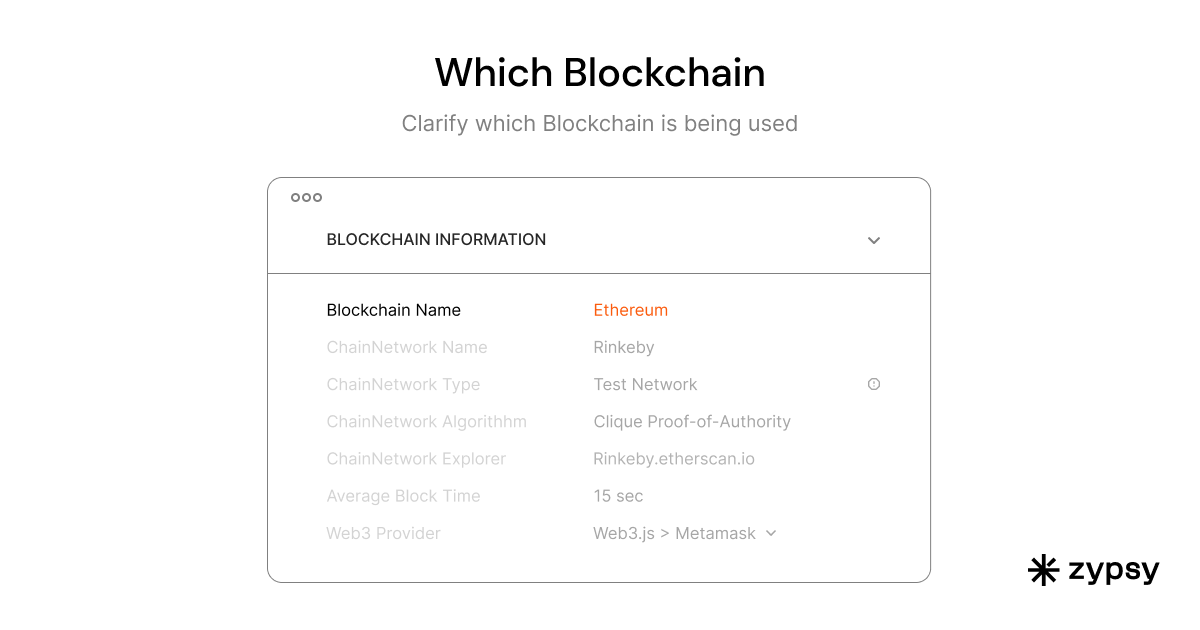The image size is (1200, 630).
Task: Click the zypsy asterisk logo icon
Action: (x=1043, y=570)
